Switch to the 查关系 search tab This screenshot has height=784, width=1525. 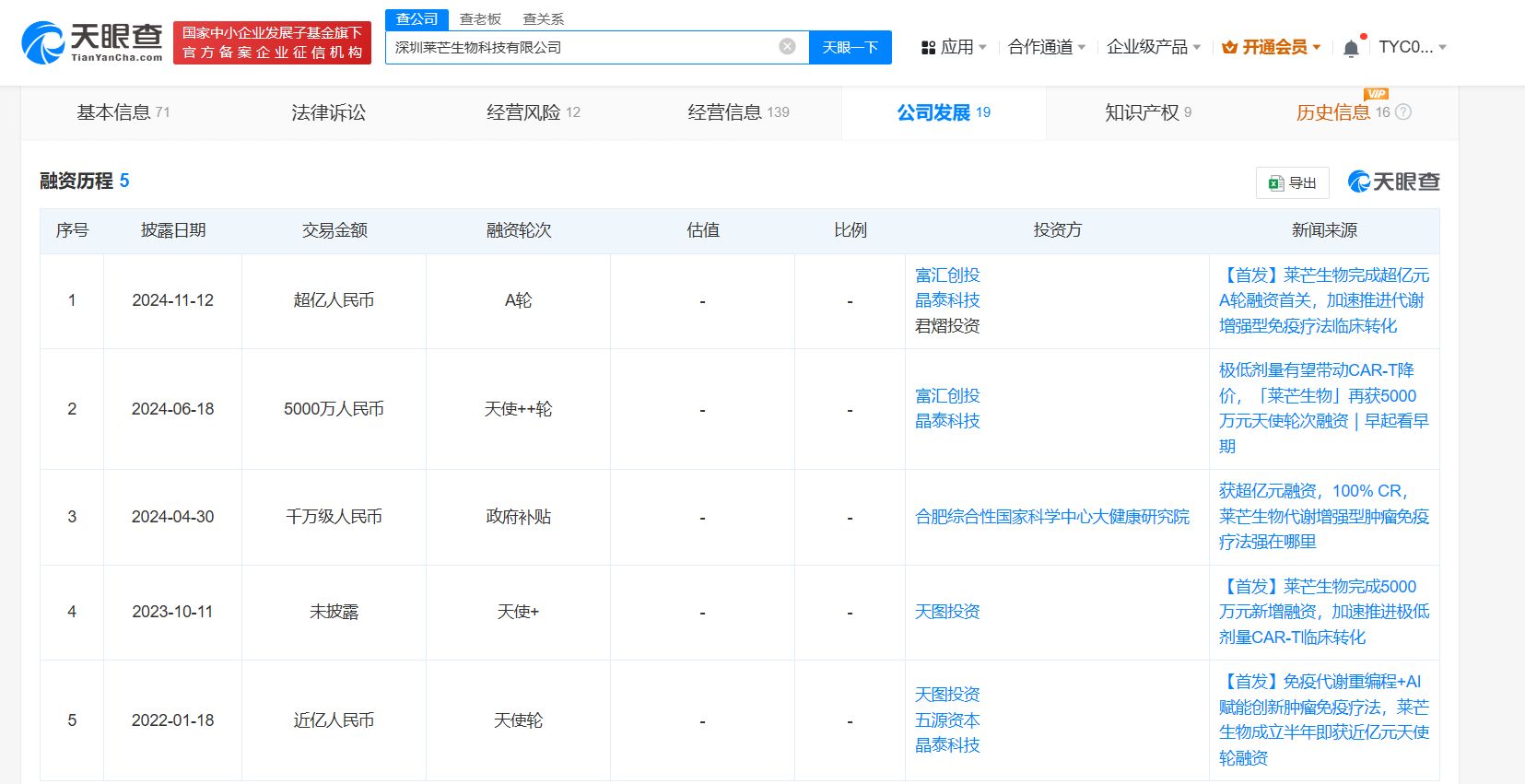click(543, 19)
